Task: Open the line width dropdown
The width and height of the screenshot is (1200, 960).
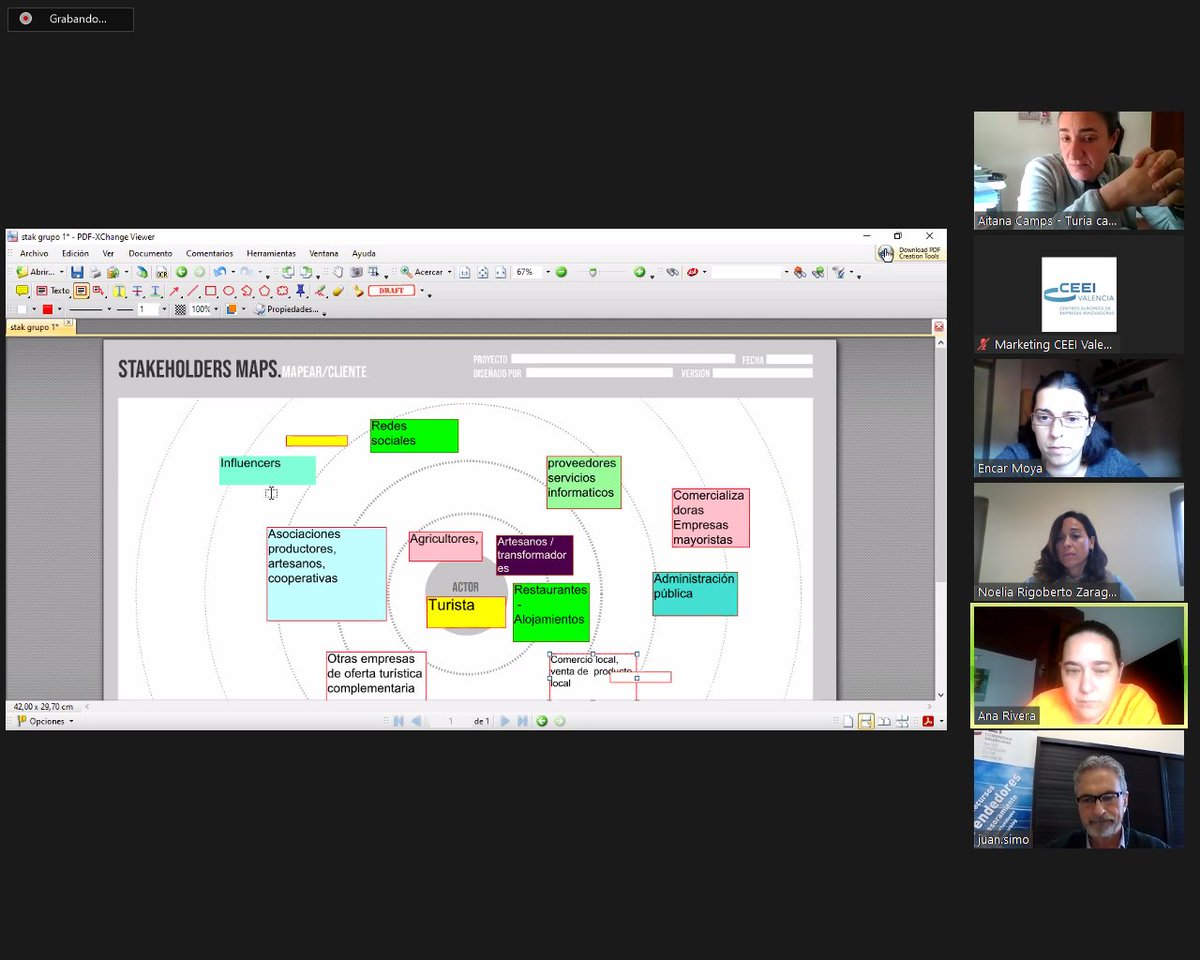Action: coord(164,309)
